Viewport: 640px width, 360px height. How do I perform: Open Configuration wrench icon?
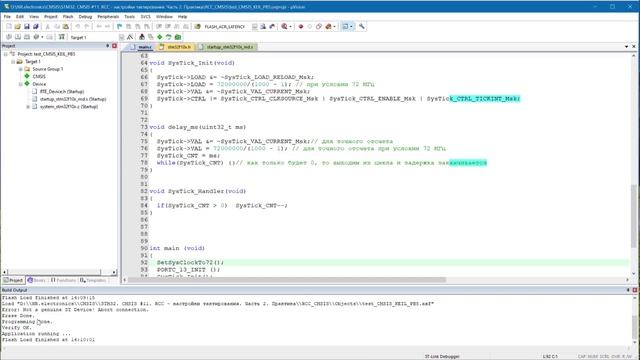click(x=362, y=27)
